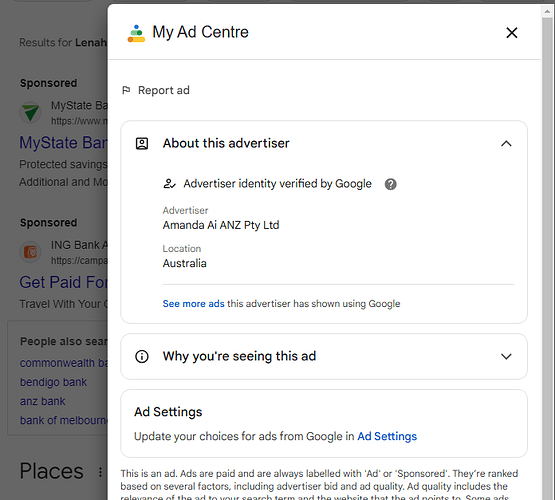Open the MyState Bank sponsored headline
555x500 pixels.
pos(63,143)
